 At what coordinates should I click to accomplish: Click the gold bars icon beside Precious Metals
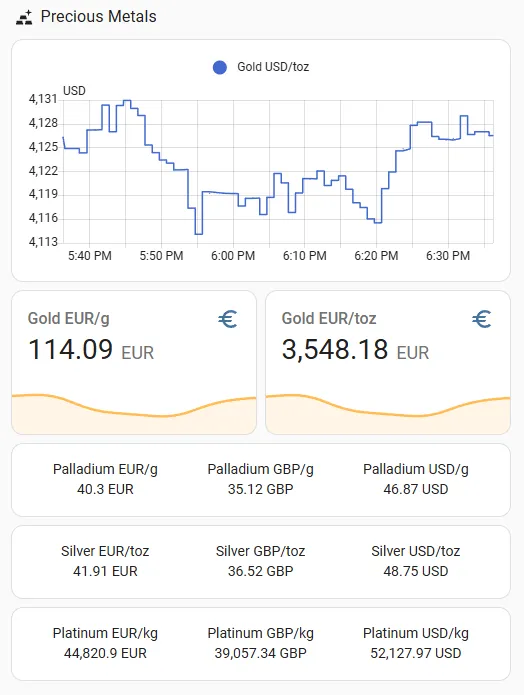(x=24, y=17)
